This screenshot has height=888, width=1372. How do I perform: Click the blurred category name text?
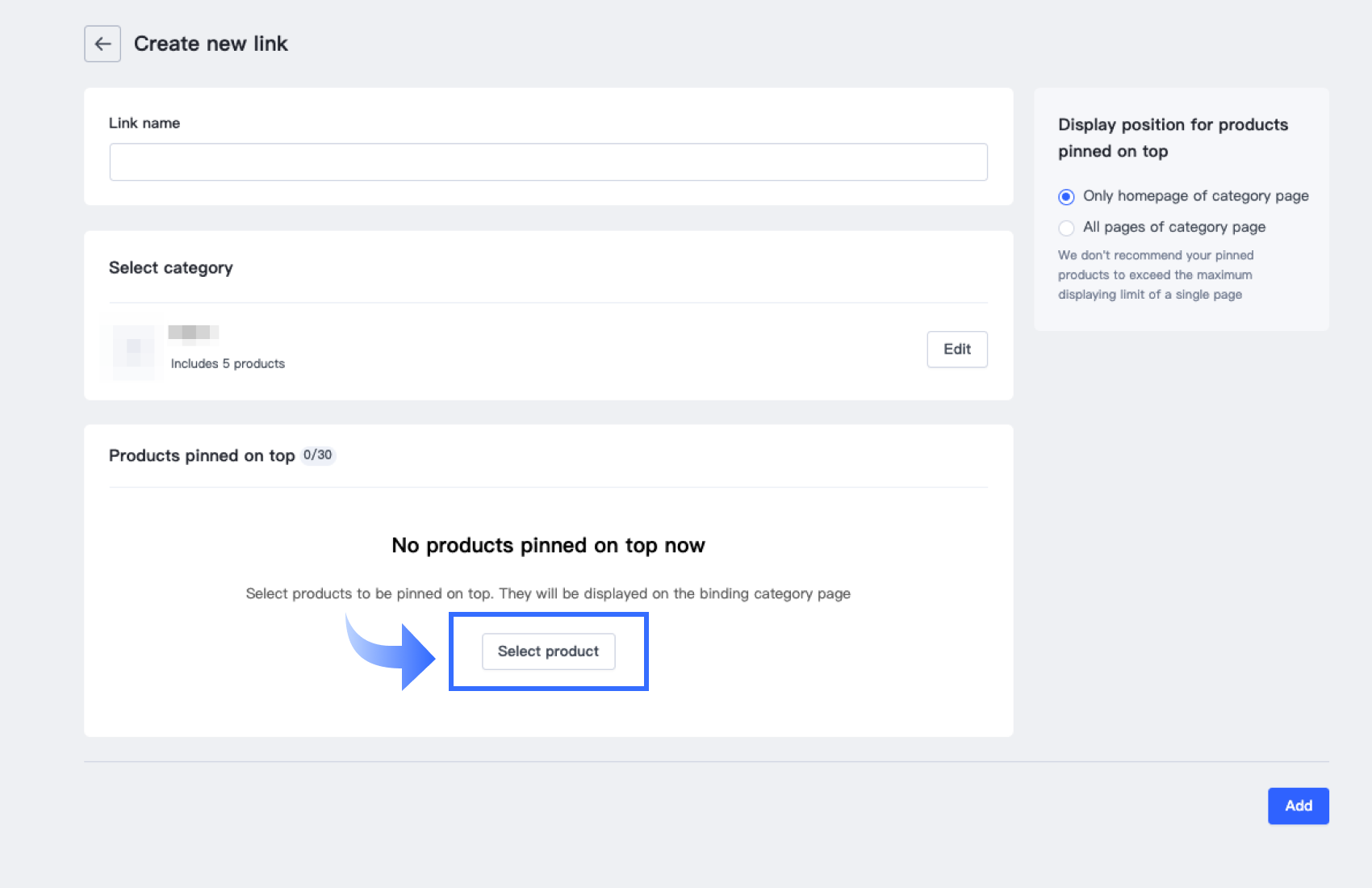click(193, 333)
